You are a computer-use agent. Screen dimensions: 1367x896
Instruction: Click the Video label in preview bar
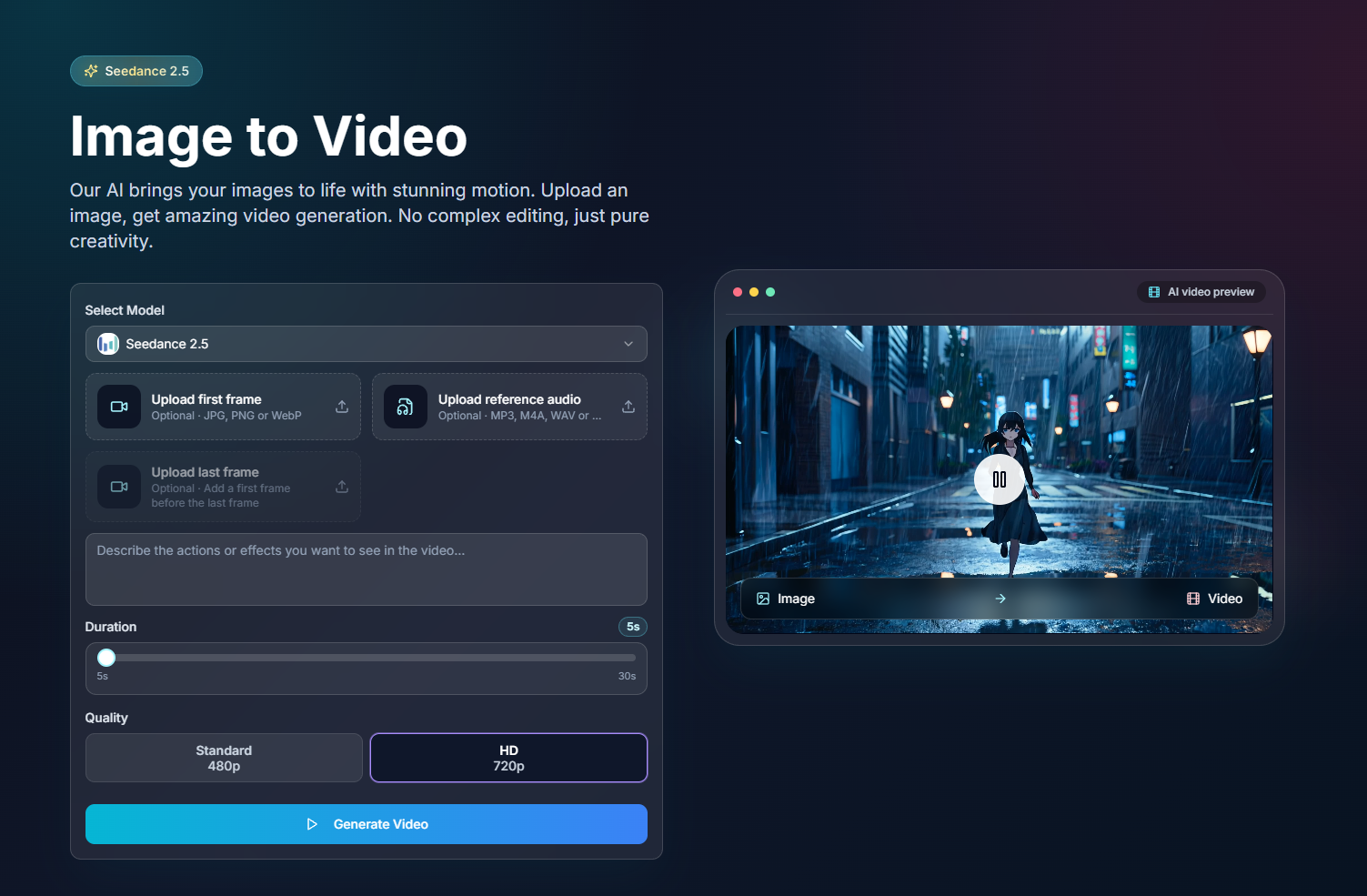tap(1225, 599)
